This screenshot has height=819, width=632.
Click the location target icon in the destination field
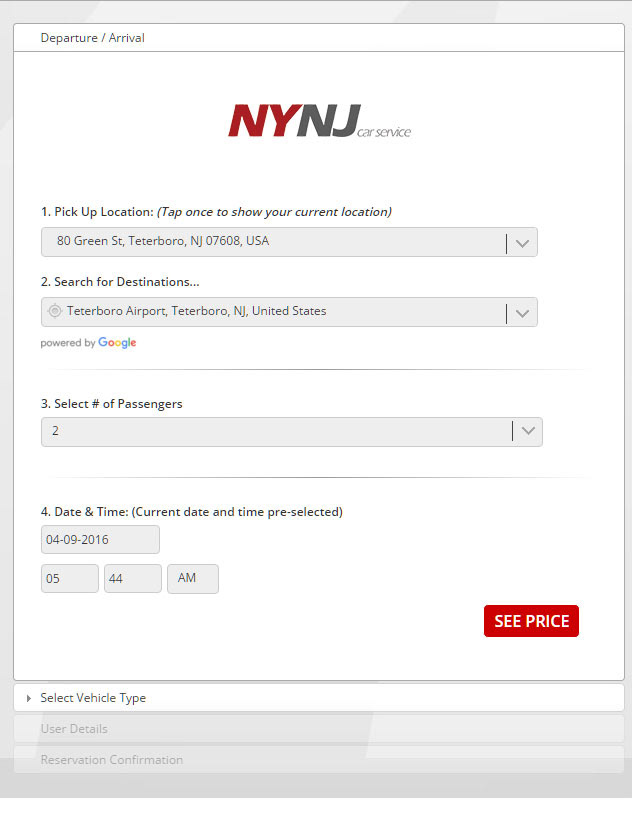click(x=55, y=311)
